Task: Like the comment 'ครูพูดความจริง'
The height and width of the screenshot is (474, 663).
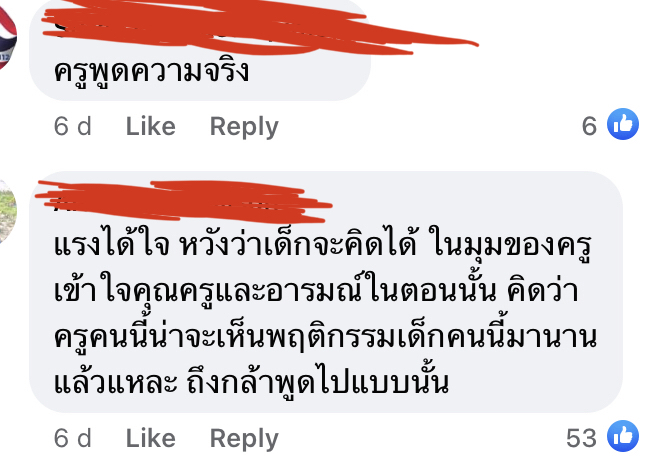Action: [x=151, y=126]
